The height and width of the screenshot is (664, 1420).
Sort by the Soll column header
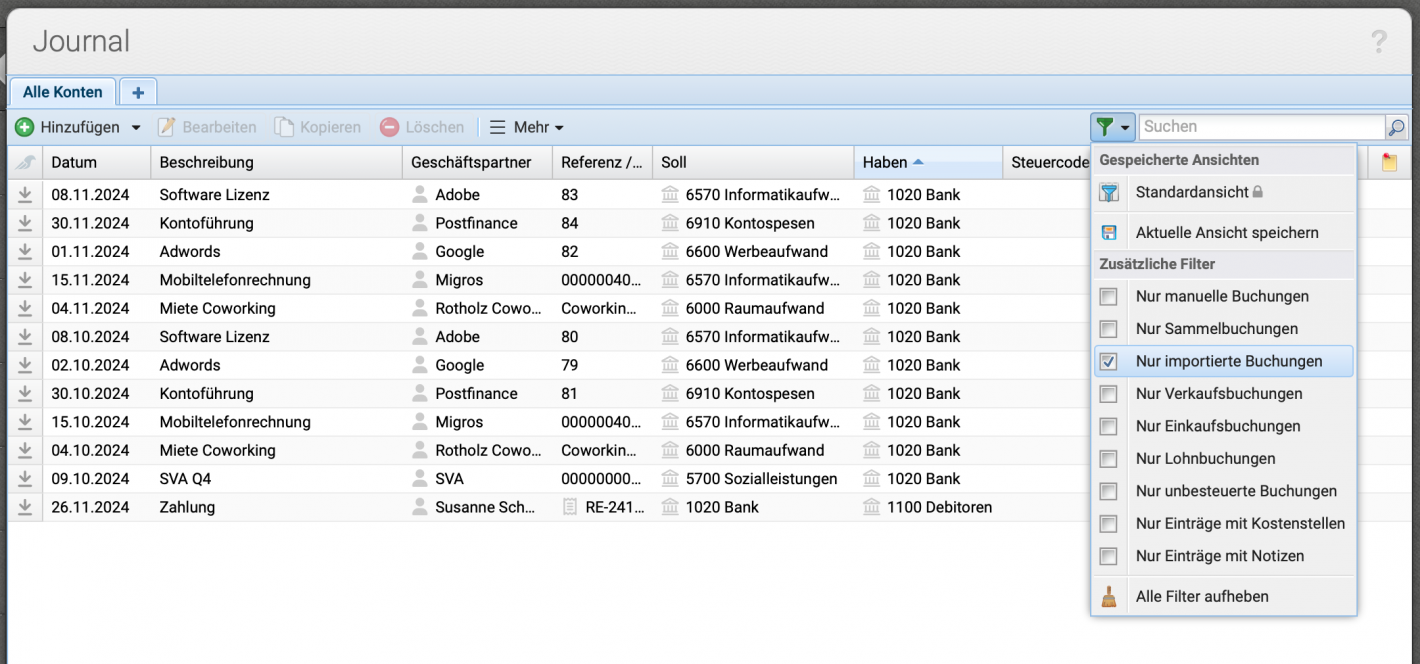[x=753, y=162]
